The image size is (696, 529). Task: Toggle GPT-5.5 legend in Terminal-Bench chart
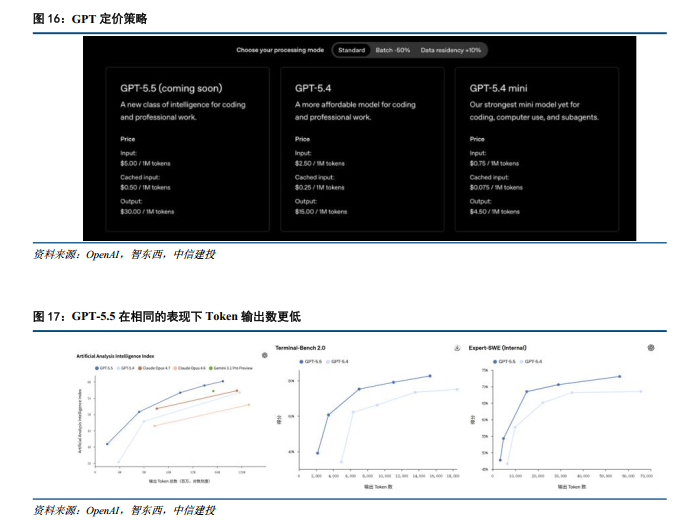tap(311, 362)
